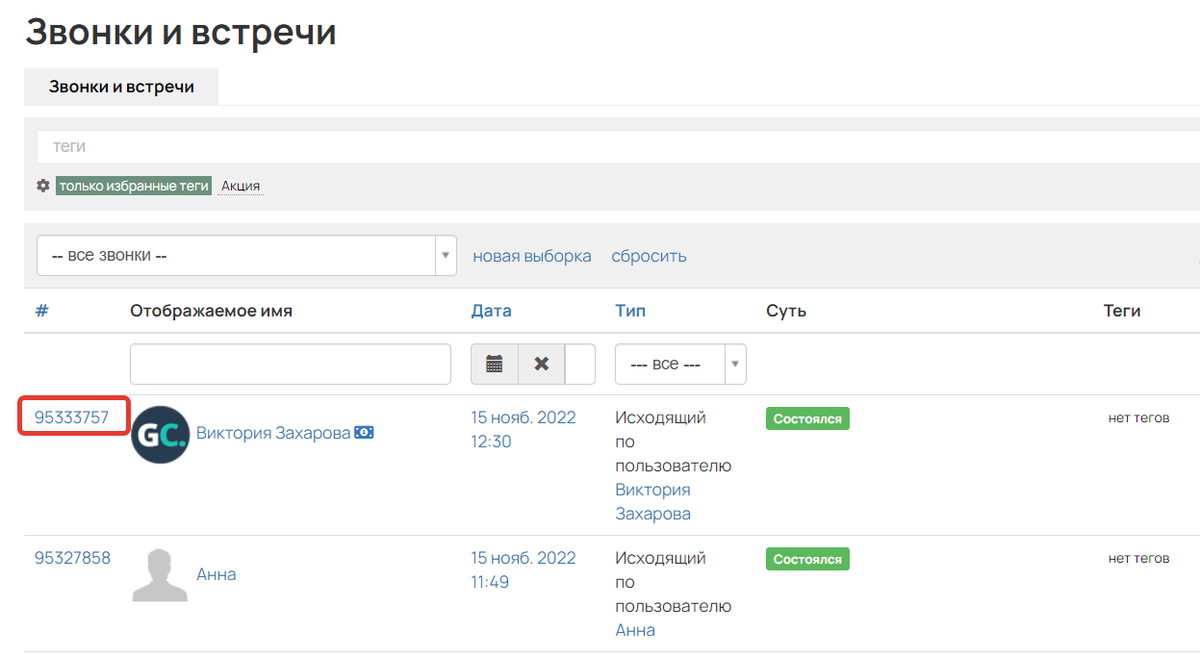The width and height of the screenshot is (1200, 657).
Task: Sort by the '#' column header
Action: (x=42, y=311)
